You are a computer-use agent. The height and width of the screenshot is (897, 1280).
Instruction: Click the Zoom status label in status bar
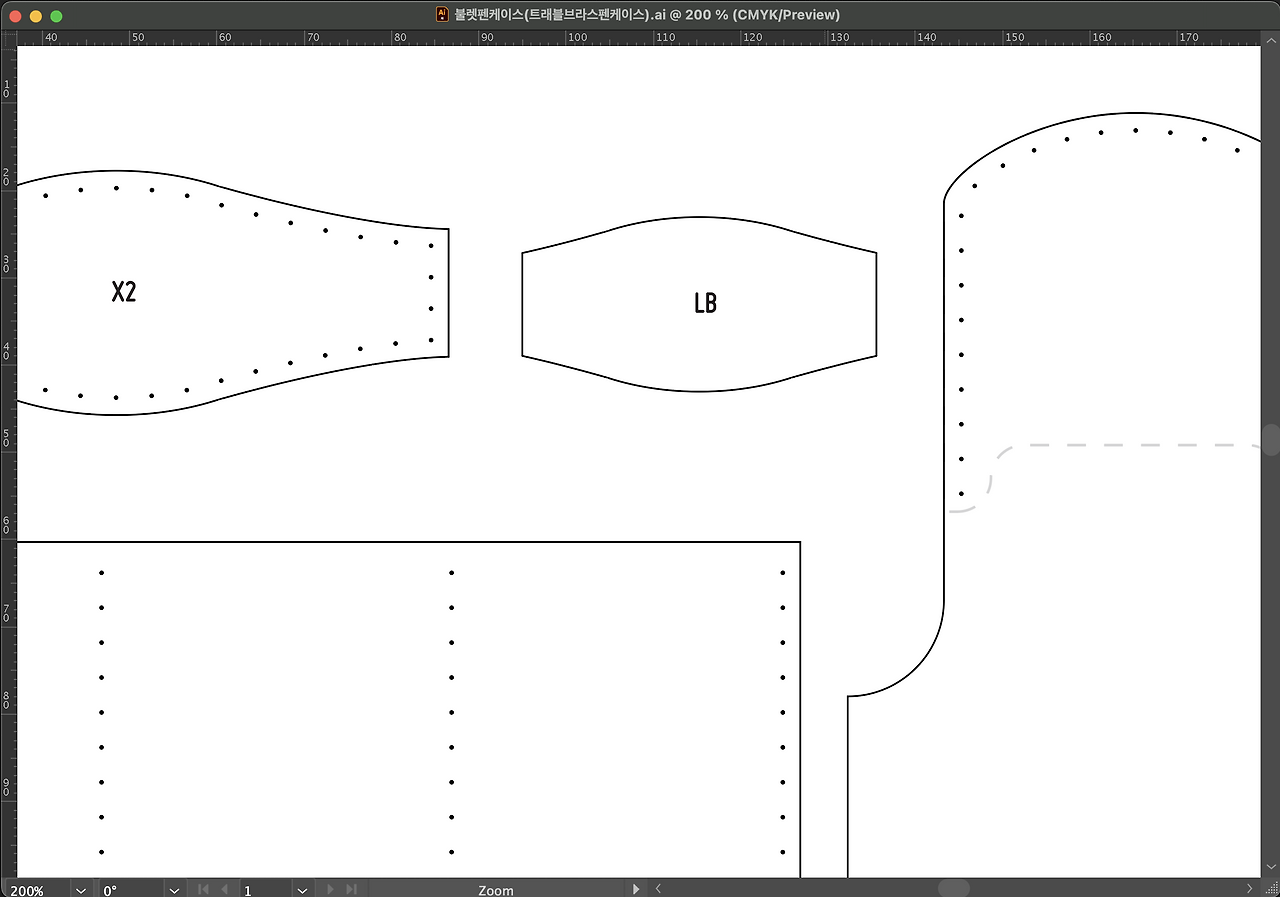(496, 890)
